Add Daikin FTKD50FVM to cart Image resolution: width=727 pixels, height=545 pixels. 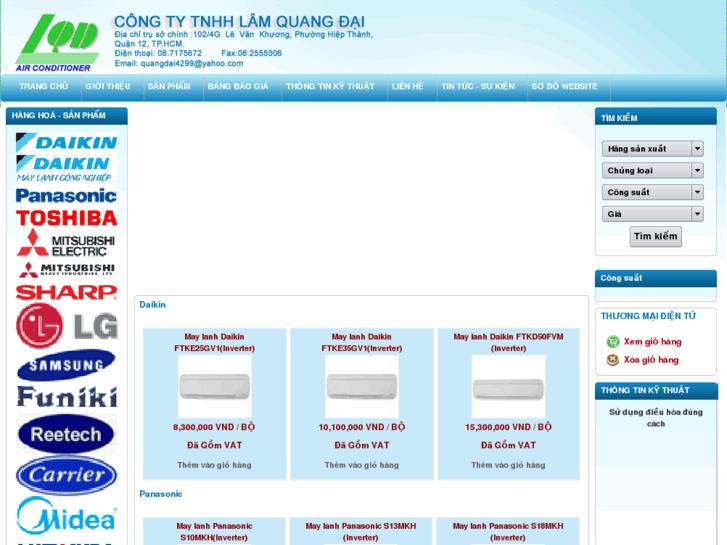[x=508, y=465]
